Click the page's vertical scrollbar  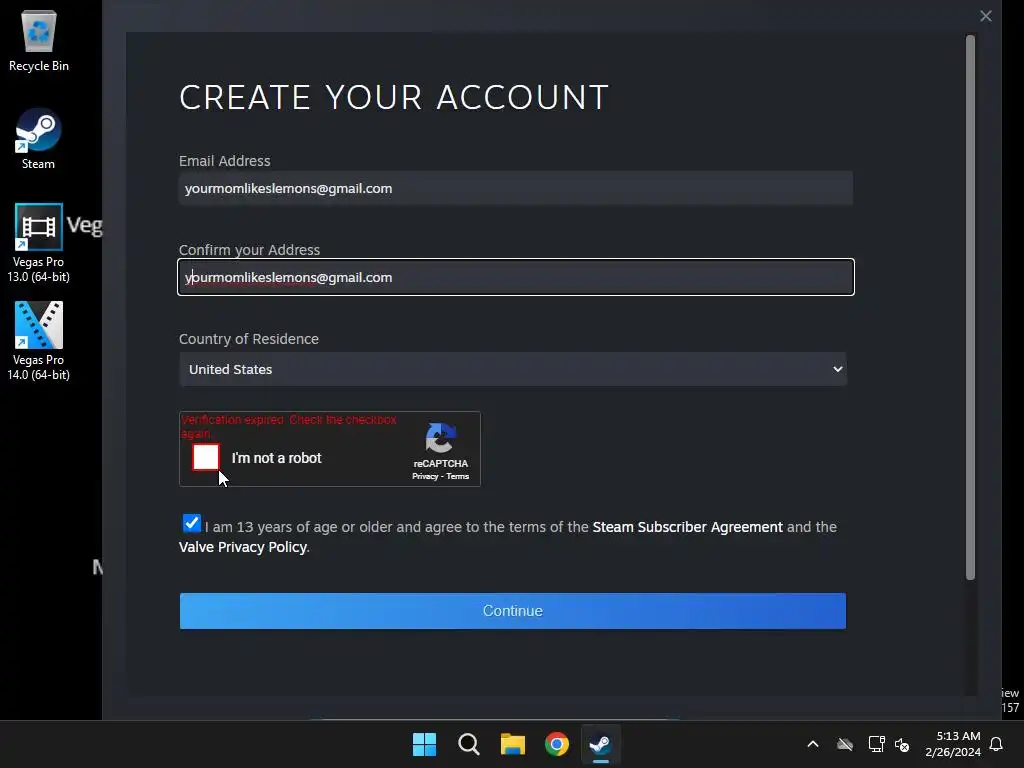(970, 307)
